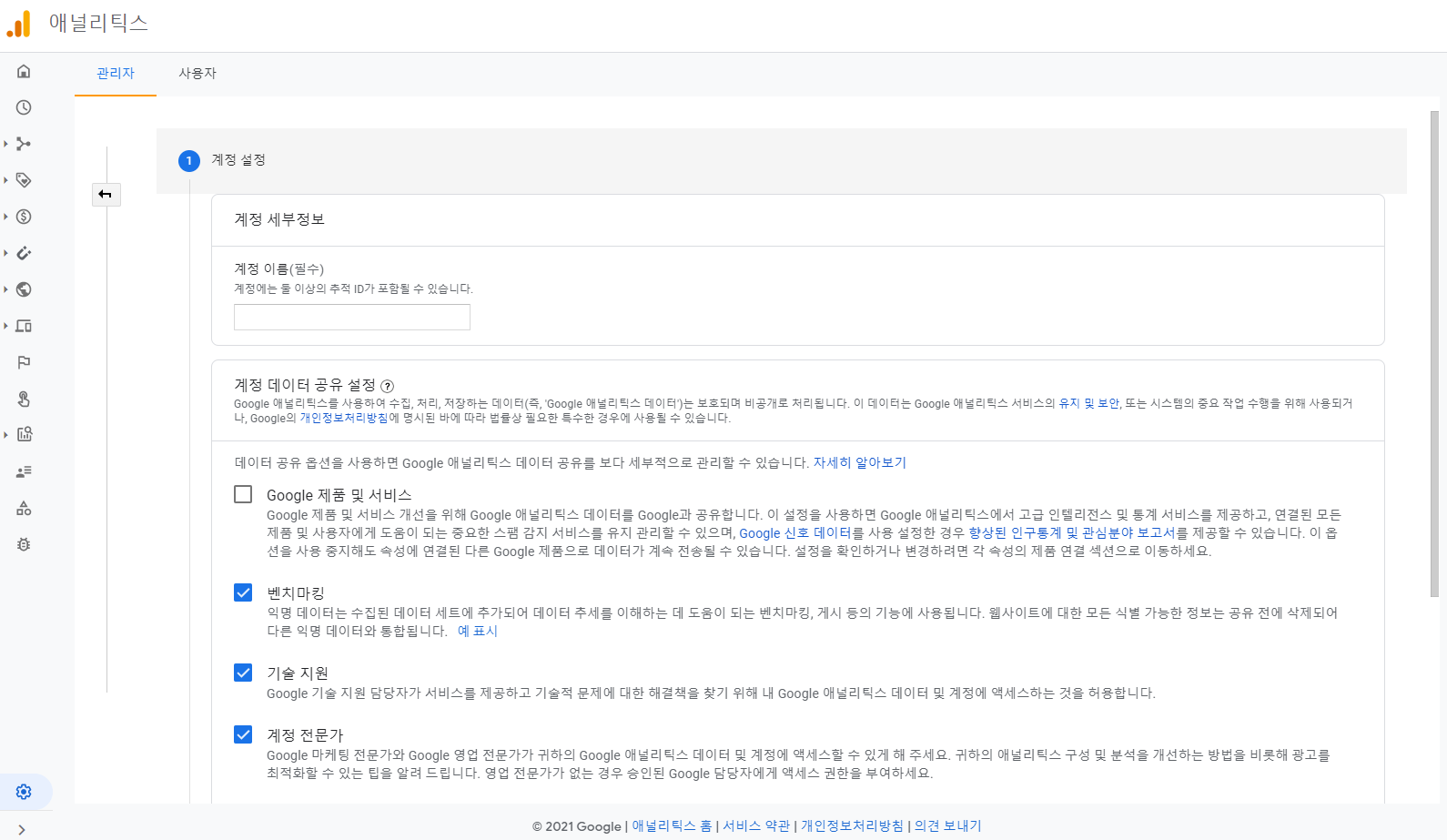Uncheck the 계정 전문가 checkbox
The height and width of the screenshot is (840, 1447).
[x=243, y=734]
